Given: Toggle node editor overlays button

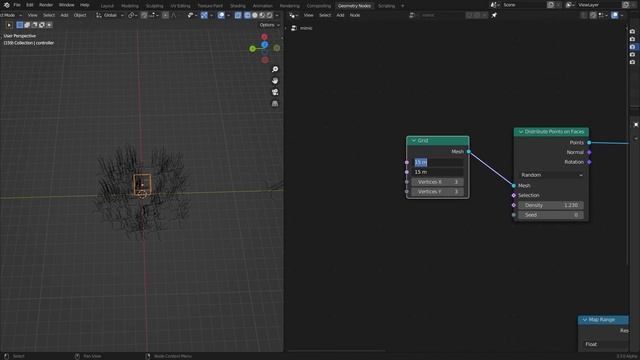Looking at the screenshot, I should 614,15.
